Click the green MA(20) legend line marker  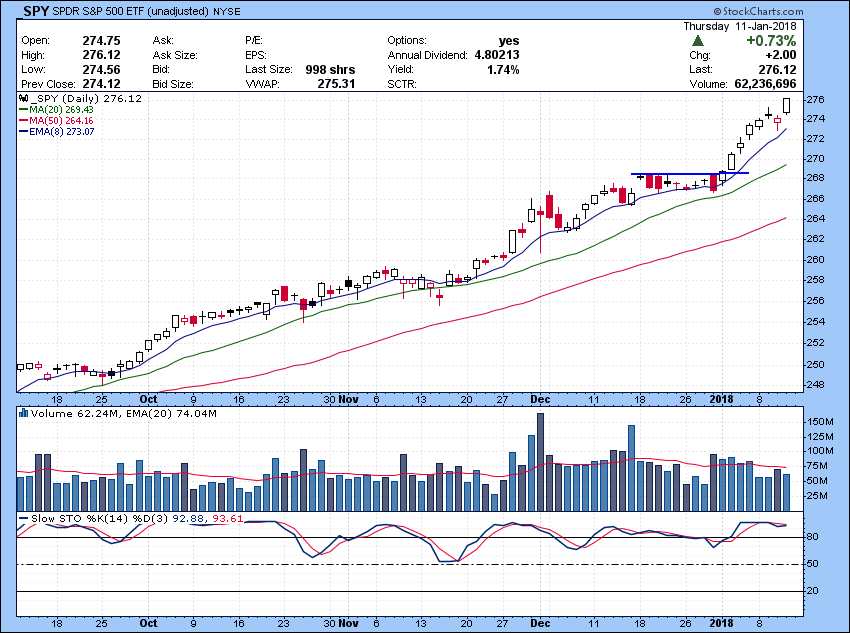pyautogui.click(x=23, y=109)
